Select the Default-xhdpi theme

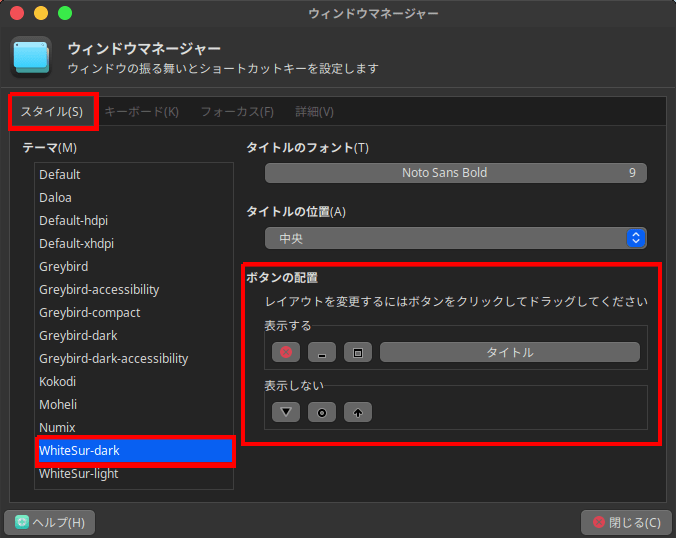click(134, 244)
